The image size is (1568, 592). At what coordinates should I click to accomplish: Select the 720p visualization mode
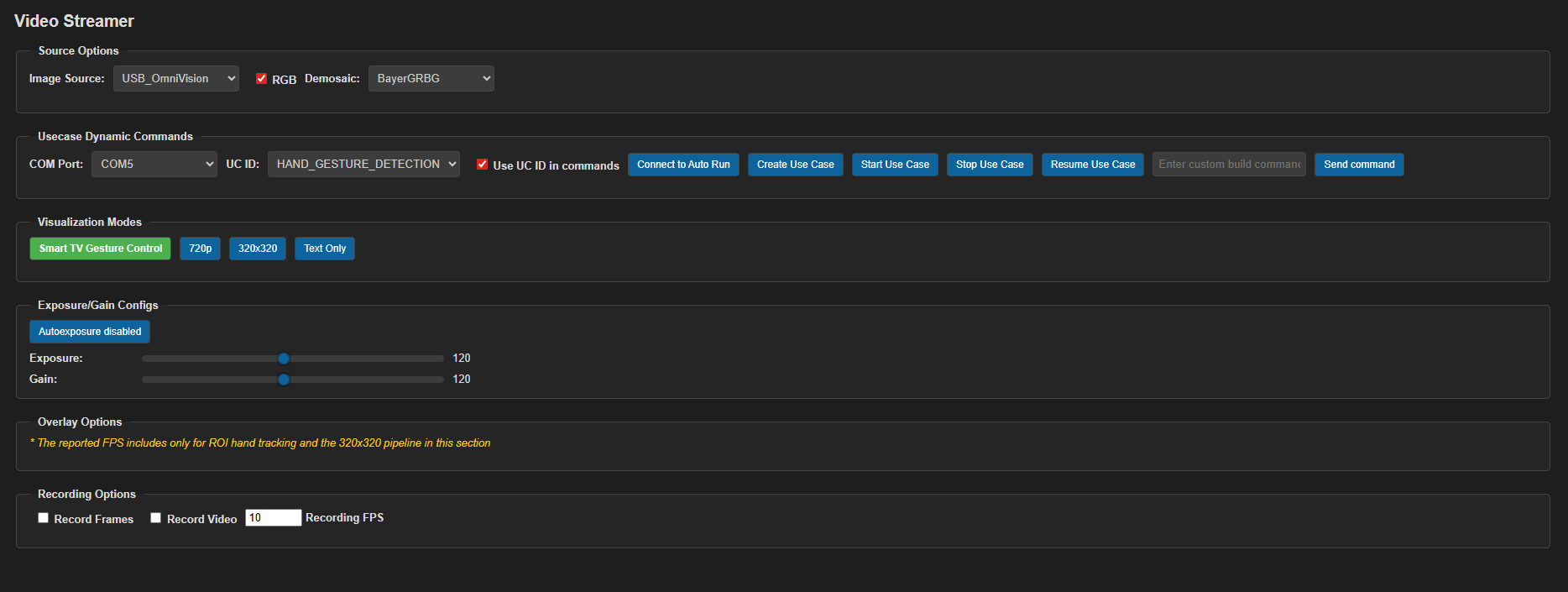[x=200, y=249]
